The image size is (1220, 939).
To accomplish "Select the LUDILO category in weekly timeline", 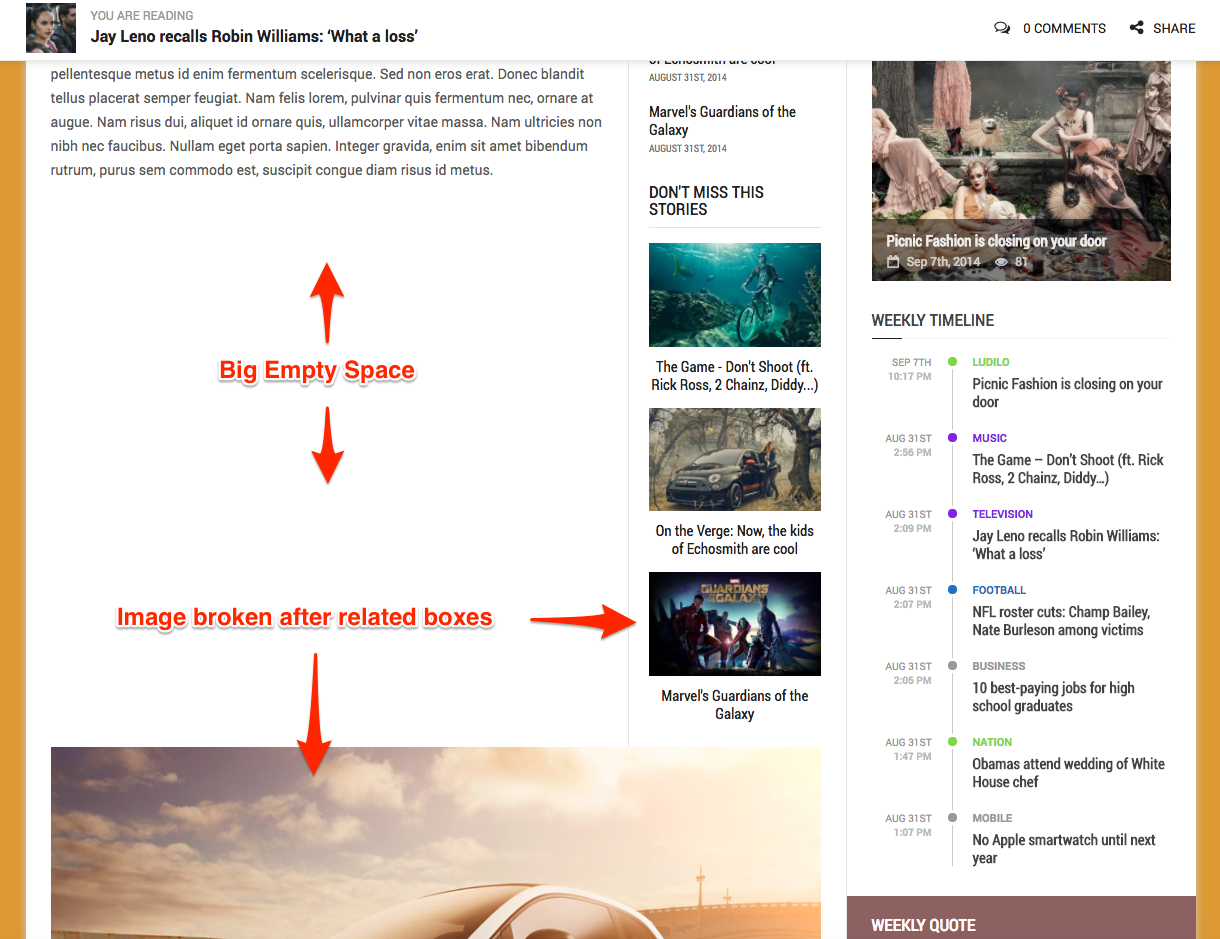I will tap(991, 362).
